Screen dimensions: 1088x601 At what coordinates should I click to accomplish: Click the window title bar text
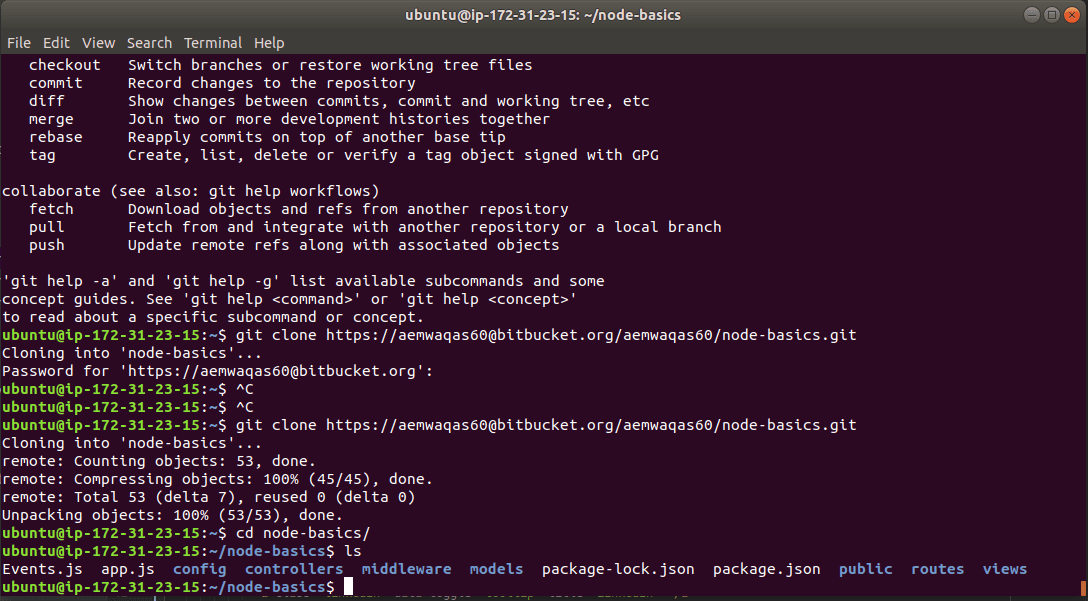(543, 15)
